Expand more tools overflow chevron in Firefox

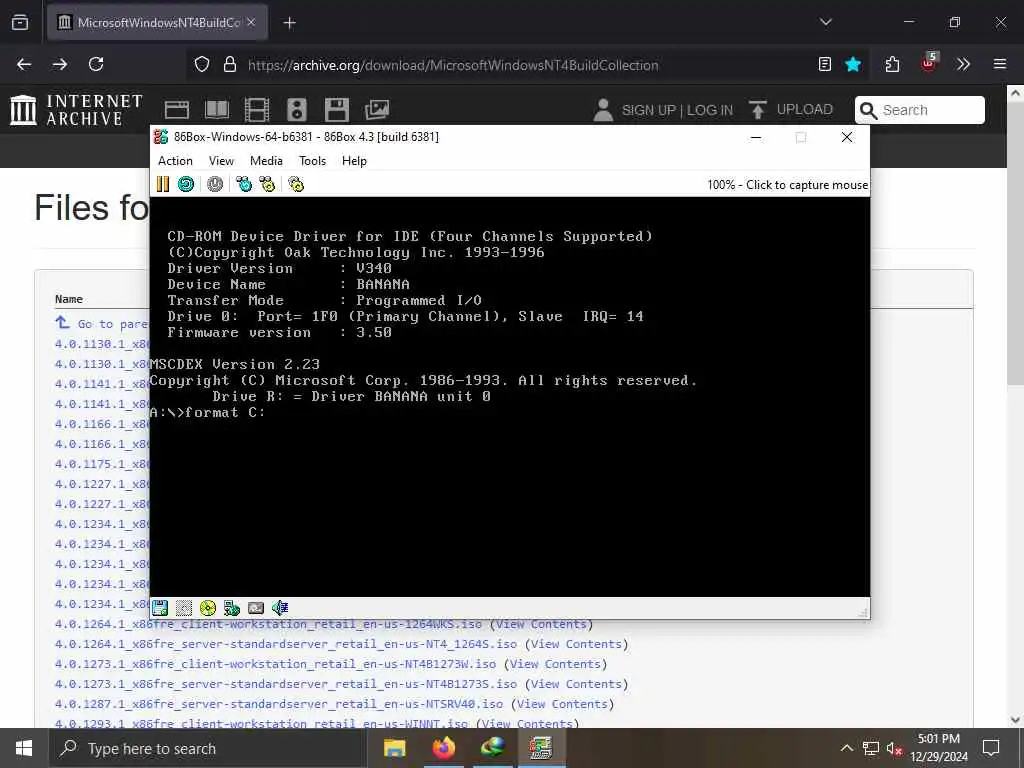963,64
